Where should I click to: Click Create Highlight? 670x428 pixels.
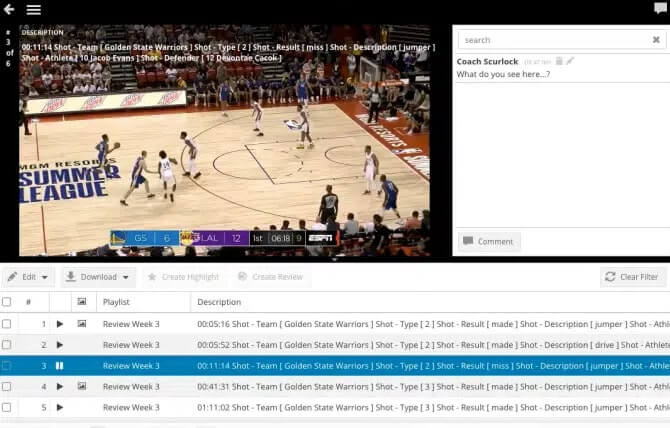[183, 277]
